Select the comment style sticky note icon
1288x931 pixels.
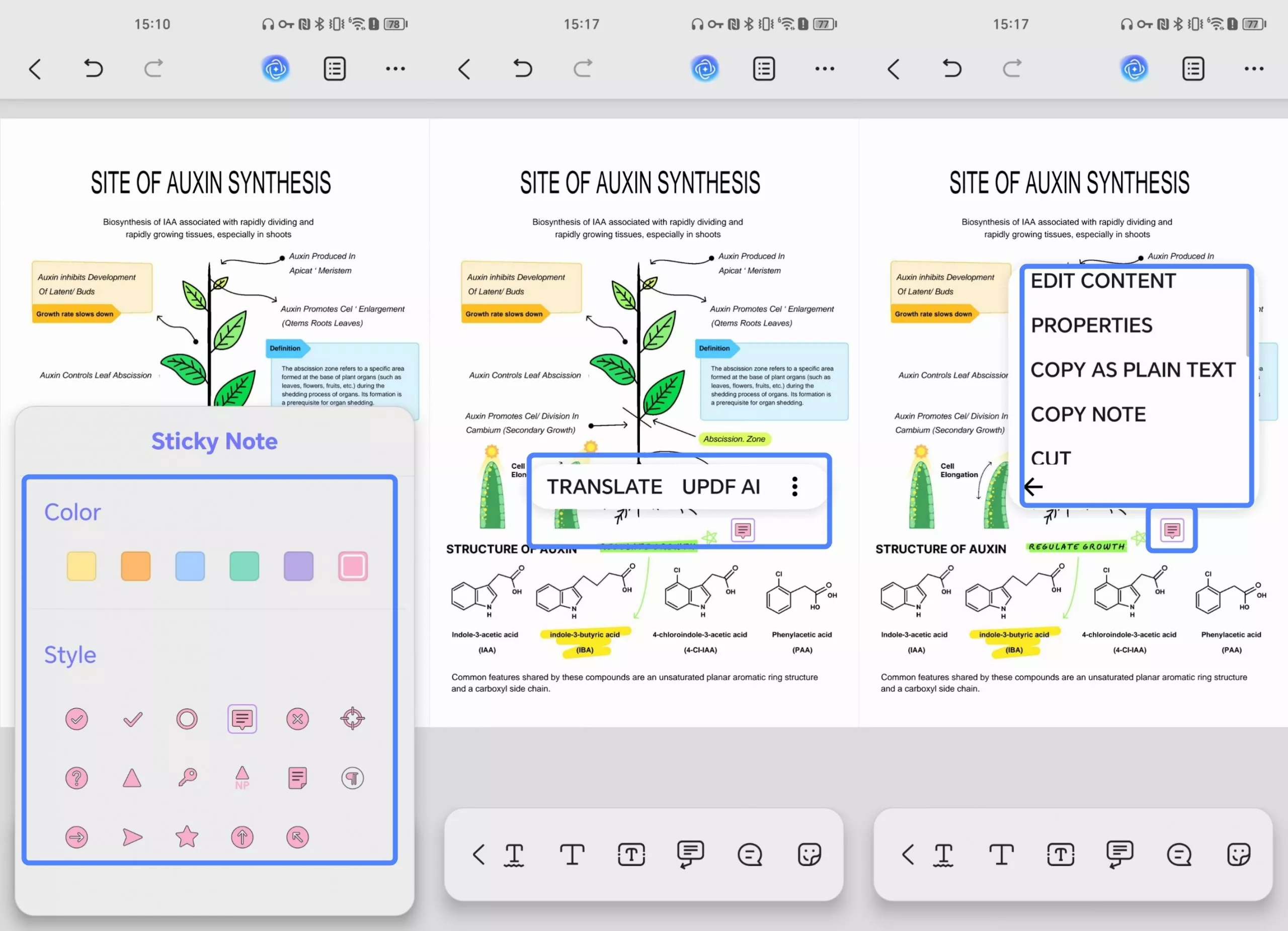(x=242, y=719)
